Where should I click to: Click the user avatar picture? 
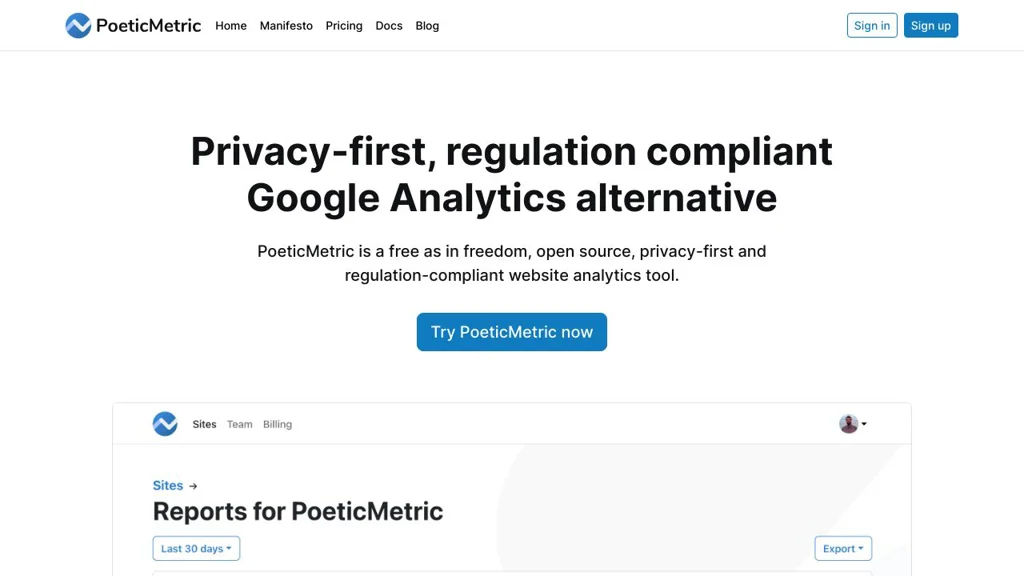[849, 424]
